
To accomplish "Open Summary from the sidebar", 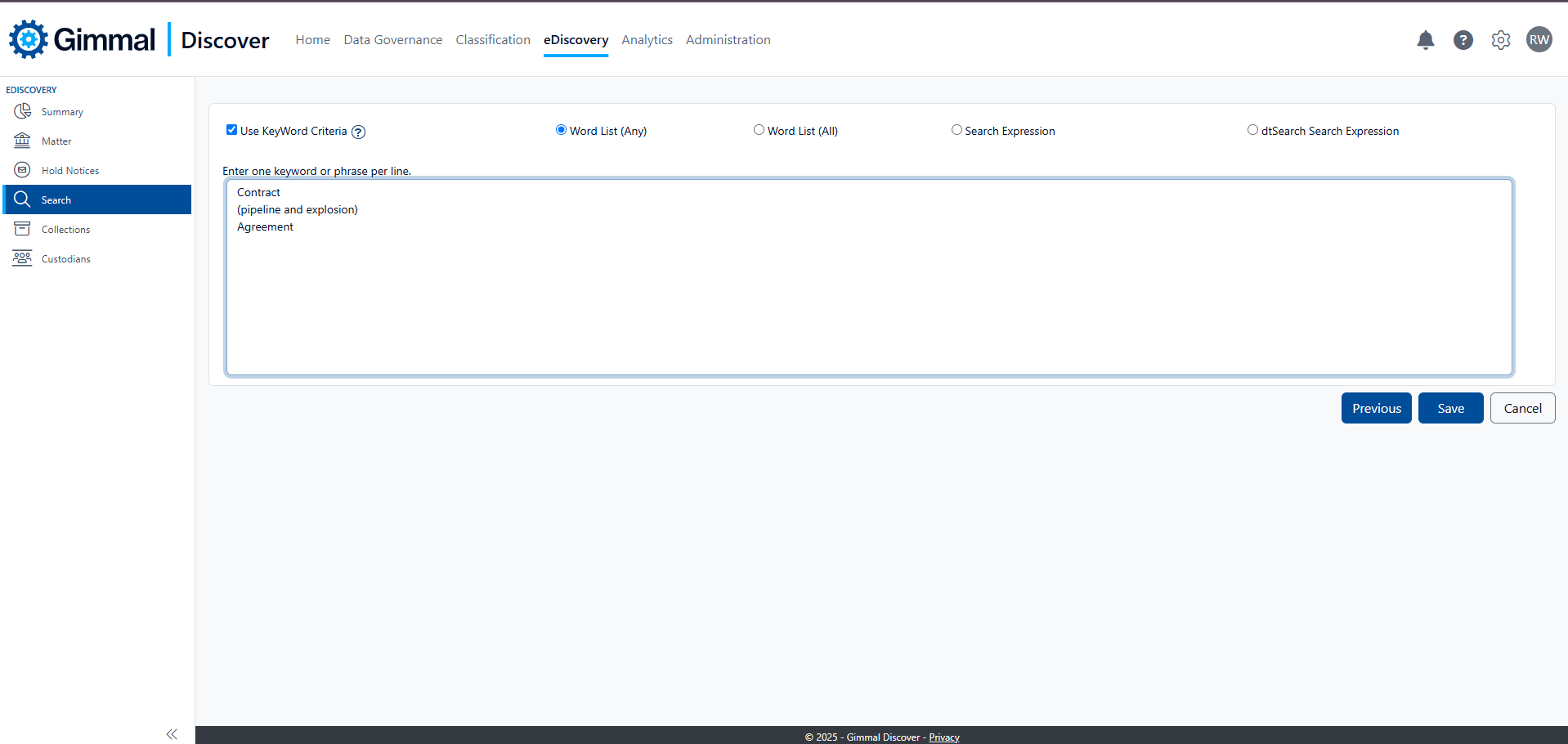I will coord(62,112).
